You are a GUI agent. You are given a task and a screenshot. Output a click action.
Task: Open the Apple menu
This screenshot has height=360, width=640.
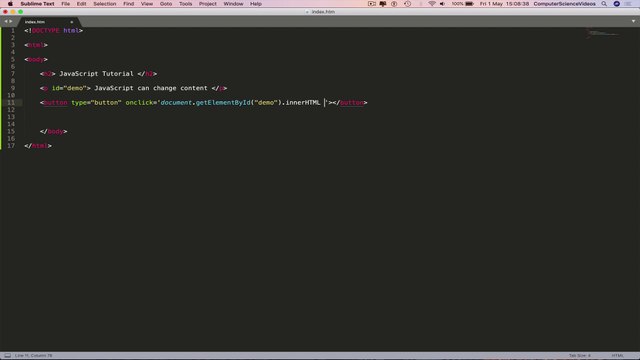click(x=10, y=4)
